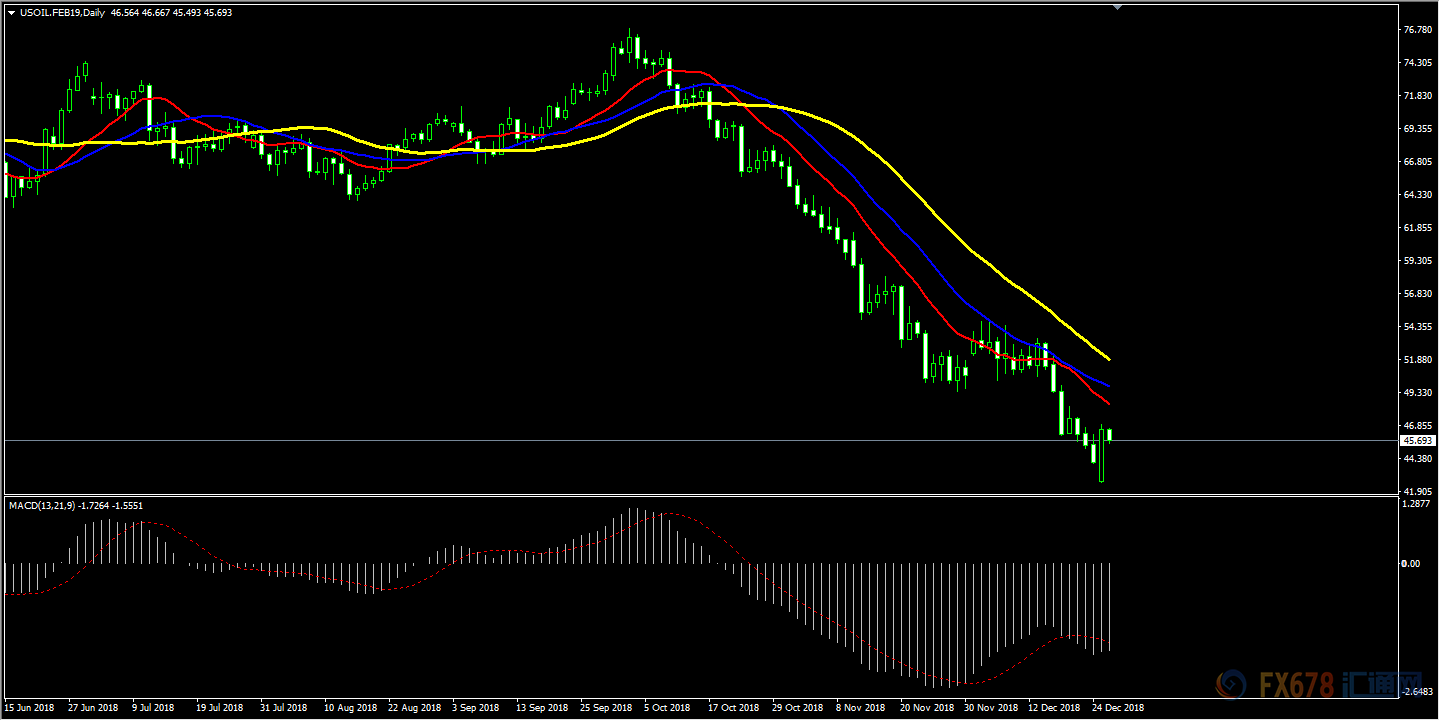This screenshot has height=721, width=1440.
Task: Click the 61.855 price axis label
Action: pyautogui.click(x=1417, y=228)
